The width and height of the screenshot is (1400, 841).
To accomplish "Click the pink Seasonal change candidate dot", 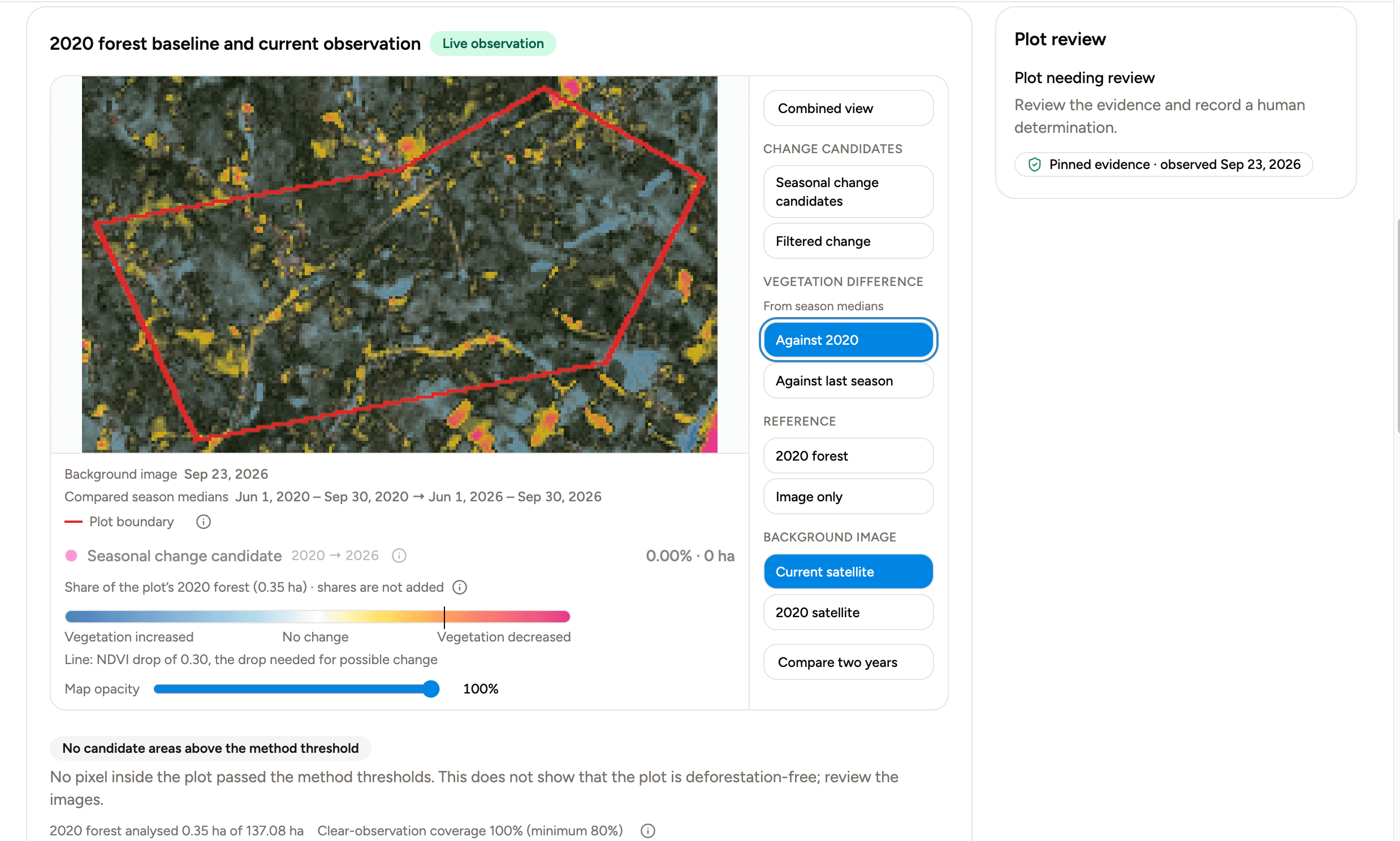I will click(x=71, y=556).
